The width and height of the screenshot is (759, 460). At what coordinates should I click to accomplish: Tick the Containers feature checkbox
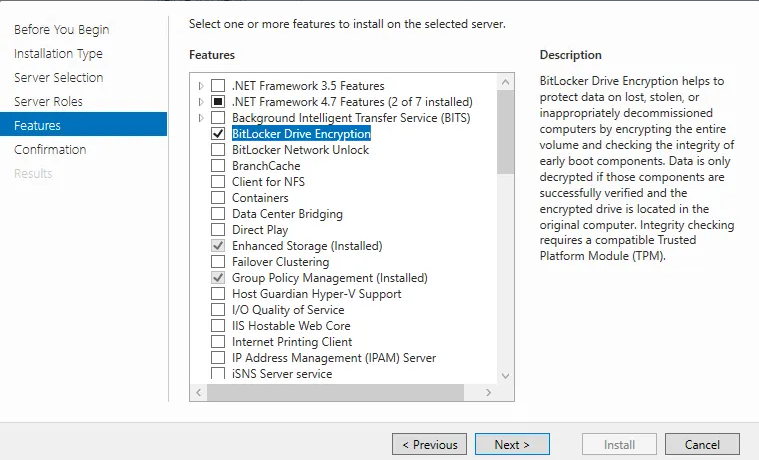218,198
